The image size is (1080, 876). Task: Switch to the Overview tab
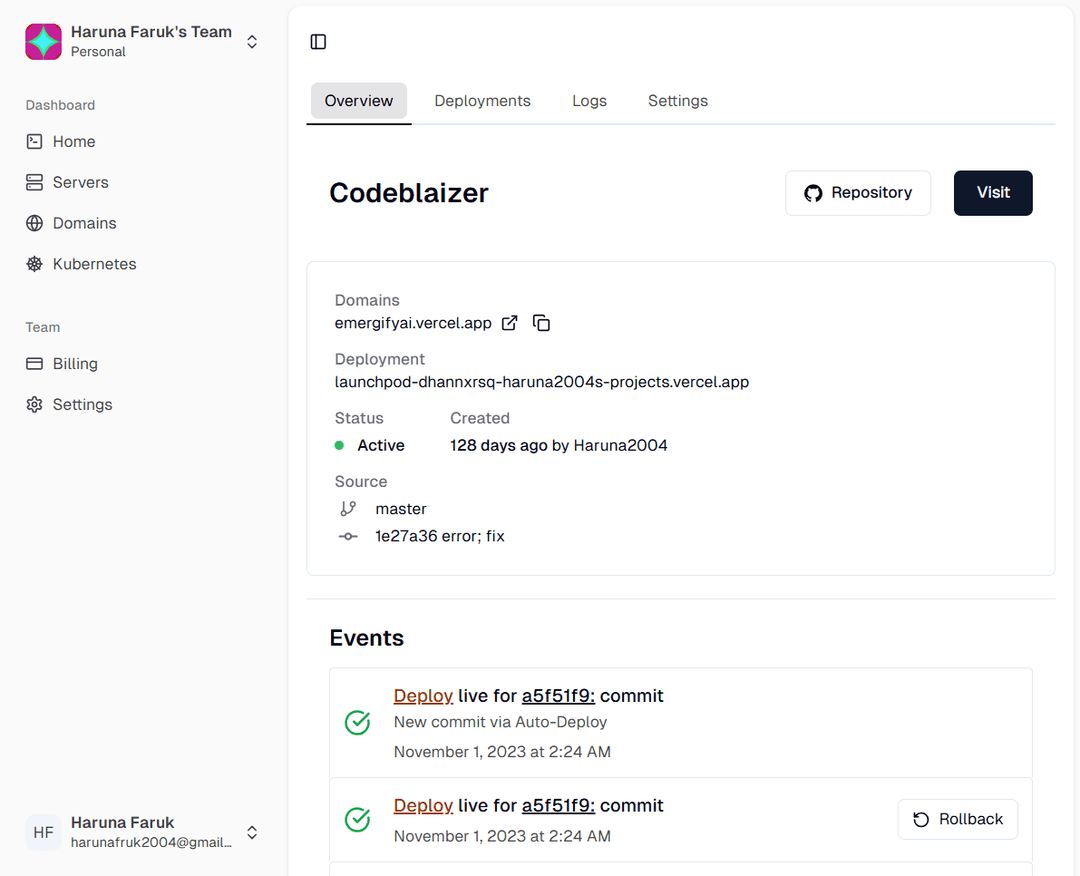pyautogui.click(x=359, y=101)
